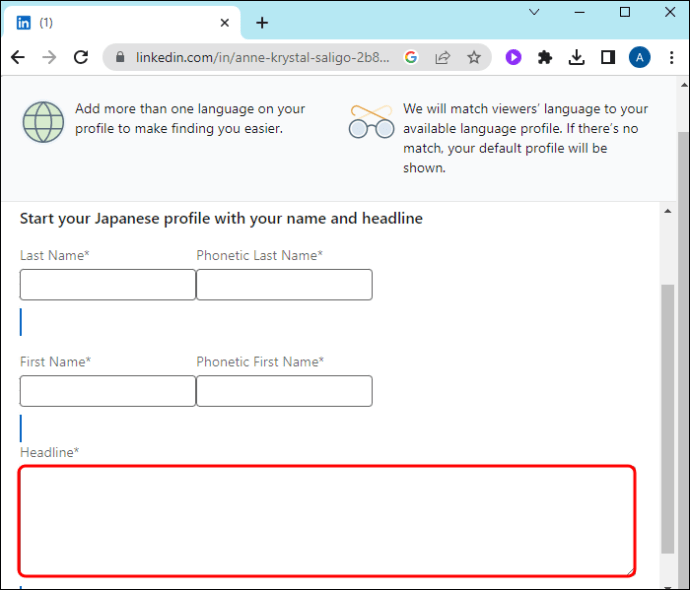690x590 pixels.
Task: Bookmark this page with the star icon
Action: (474, 57)
